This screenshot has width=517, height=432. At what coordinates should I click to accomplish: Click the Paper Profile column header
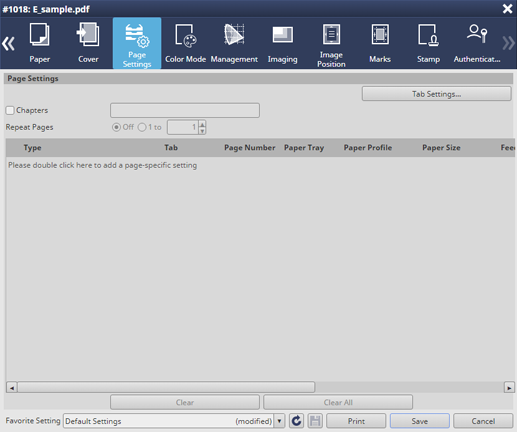click(x=368, y=148)
